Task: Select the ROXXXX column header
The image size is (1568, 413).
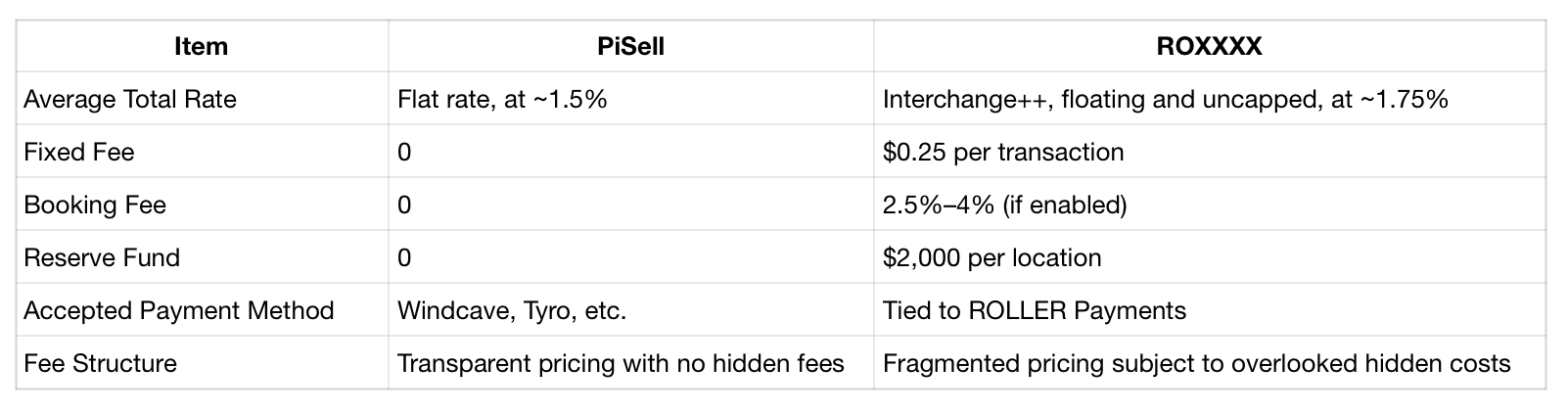Action: (1209, 46)
